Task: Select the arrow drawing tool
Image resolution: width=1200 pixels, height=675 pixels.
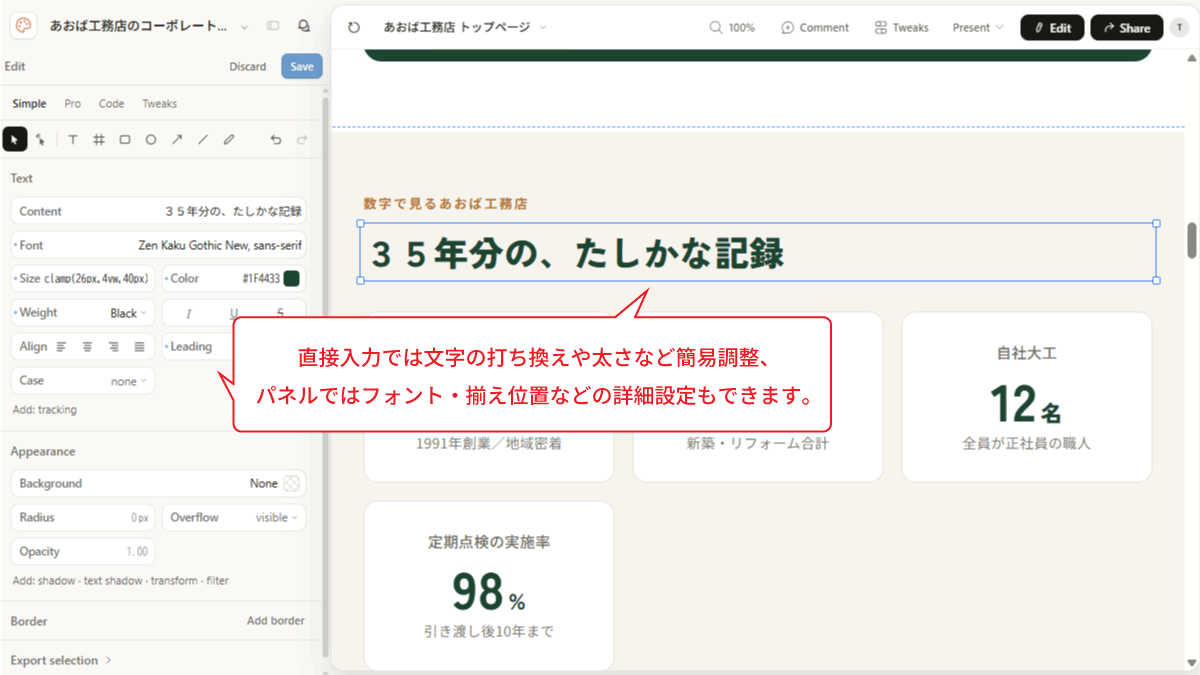Action: pos(177,140)
